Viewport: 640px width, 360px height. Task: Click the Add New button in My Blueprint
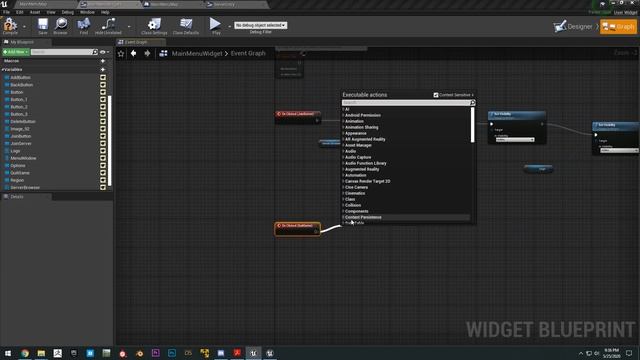point(16,52)
